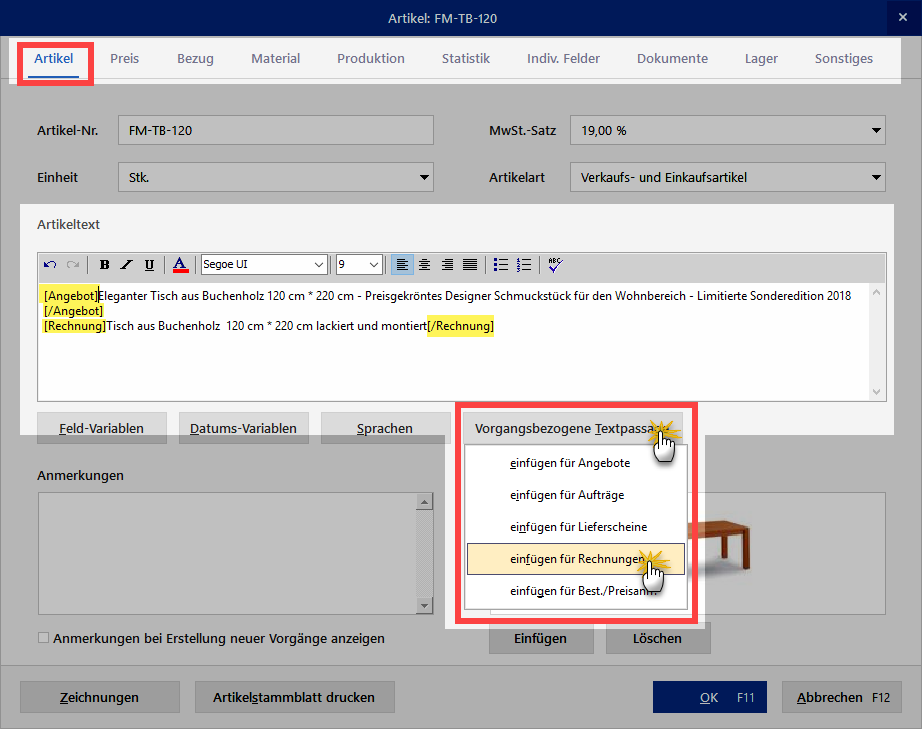Redo the last edit in Artikeltext toolbar
922x729 pixels.
pos(73,265)
